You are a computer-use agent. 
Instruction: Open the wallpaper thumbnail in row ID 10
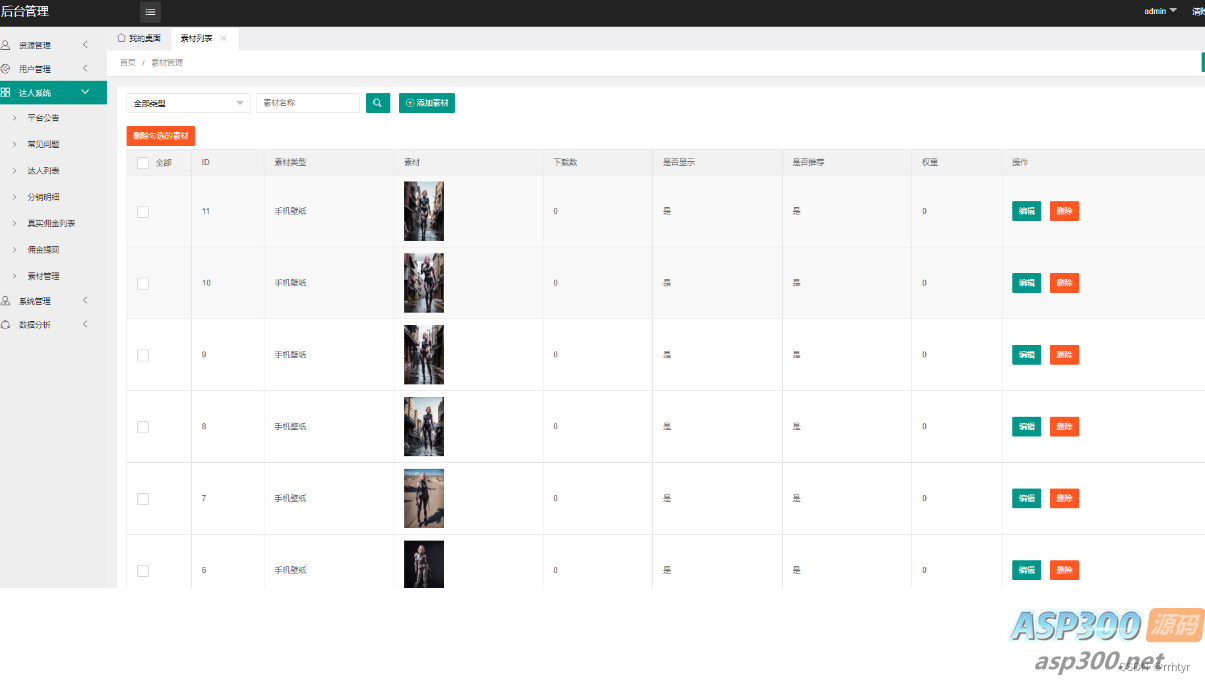pyautogui.click(x=424, y=283)
